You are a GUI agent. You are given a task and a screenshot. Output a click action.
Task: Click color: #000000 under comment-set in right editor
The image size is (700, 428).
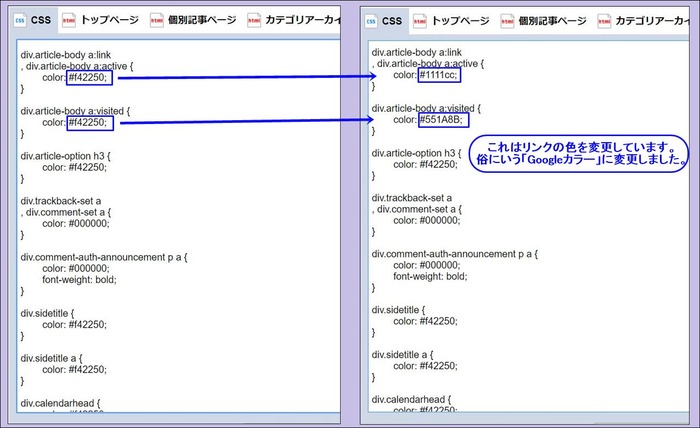point(427,220)
